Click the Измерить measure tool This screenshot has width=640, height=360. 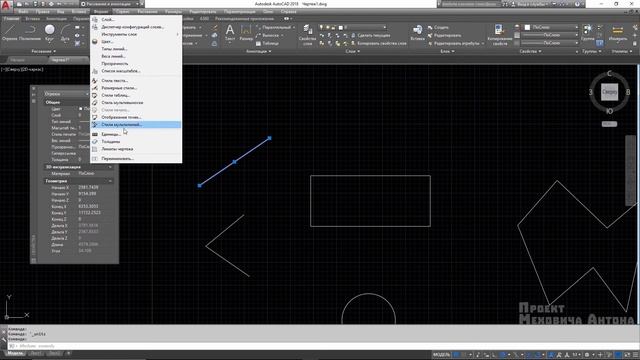pos(618,32)
